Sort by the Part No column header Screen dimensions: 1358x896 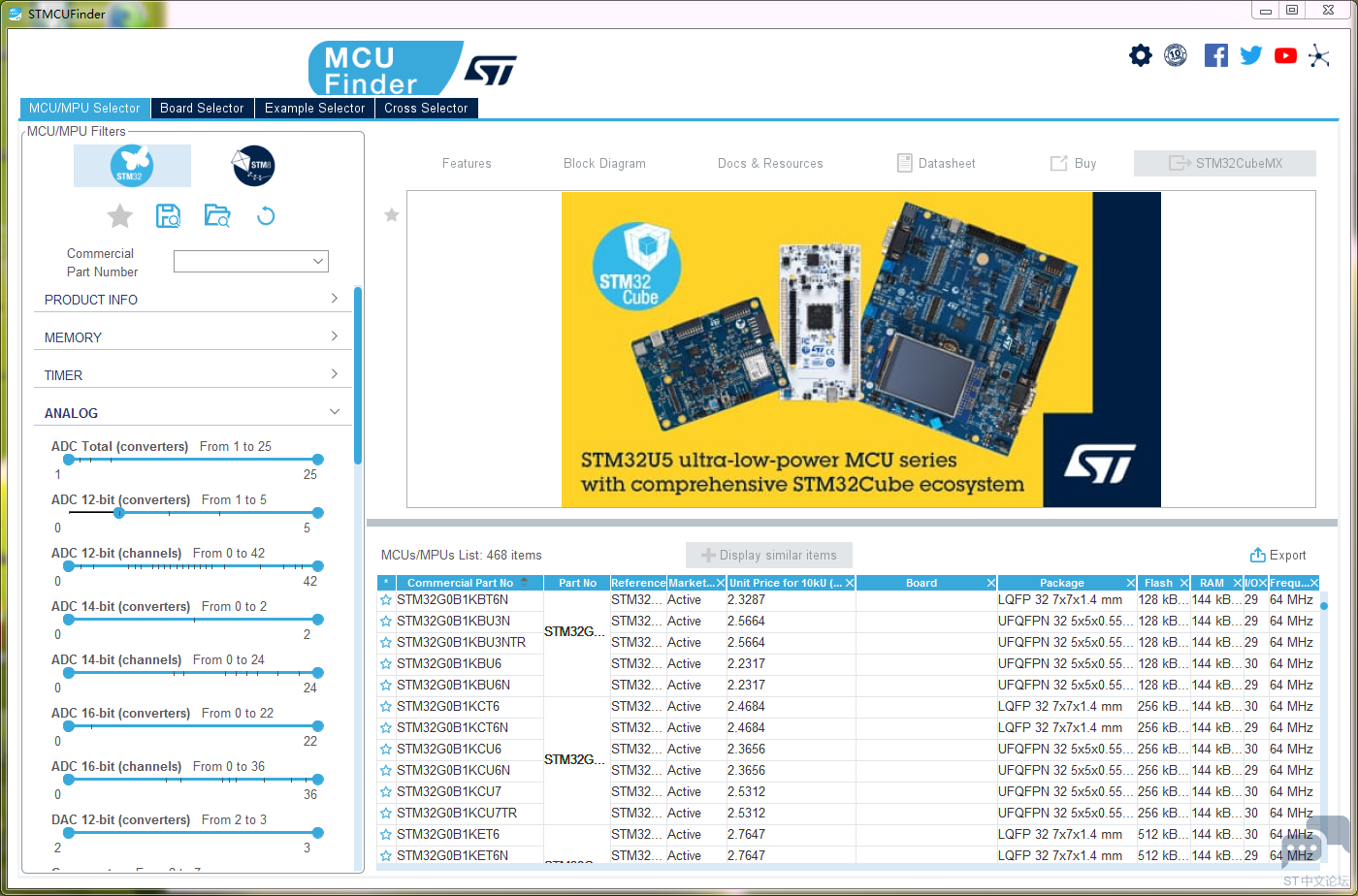[x=577, y=583]
